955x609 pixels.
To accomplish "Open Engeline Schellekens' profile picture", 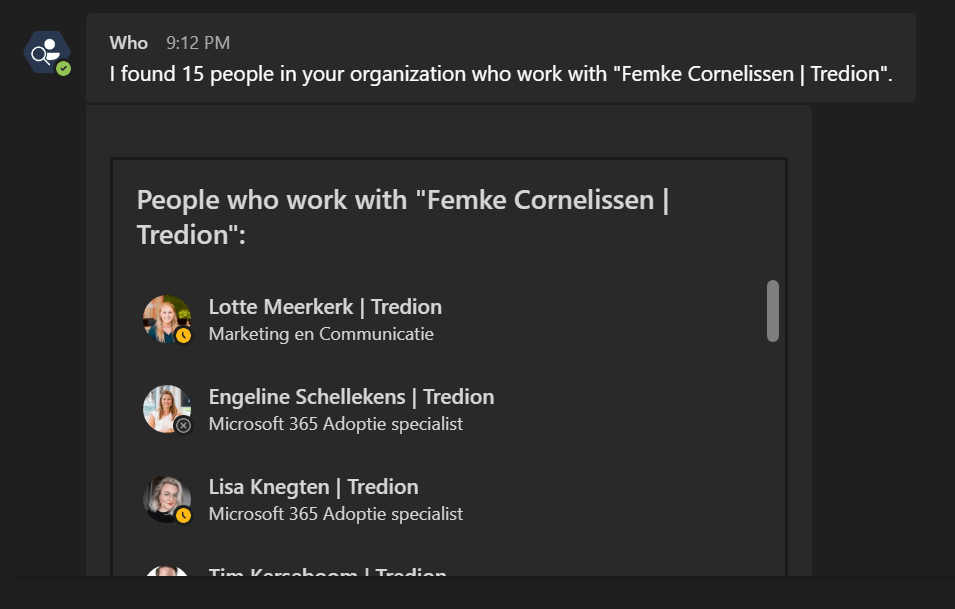I will [165, 408].
